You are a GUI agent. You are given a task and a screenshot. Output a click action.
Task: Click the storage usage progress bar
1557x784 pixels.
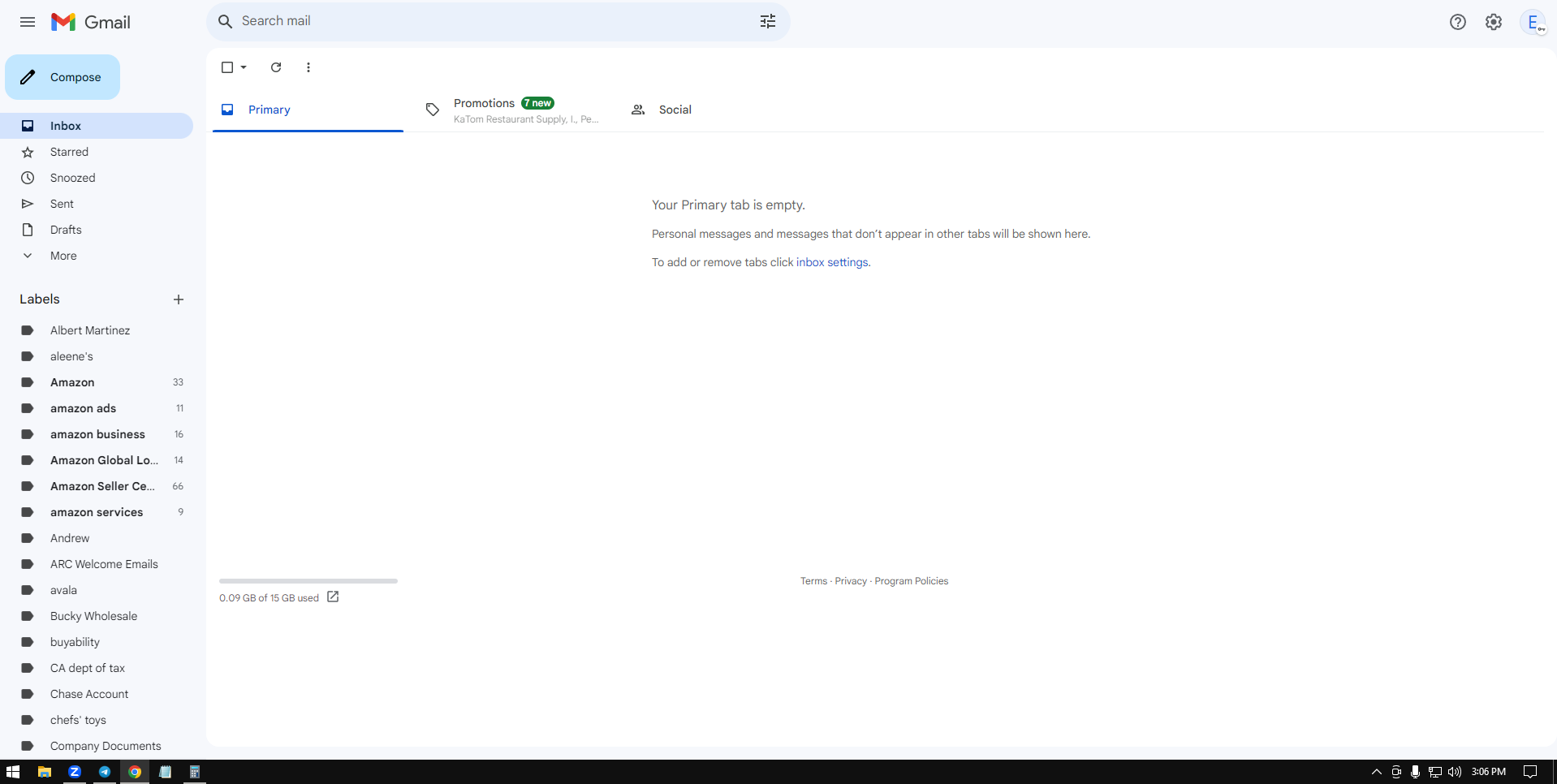308,581
